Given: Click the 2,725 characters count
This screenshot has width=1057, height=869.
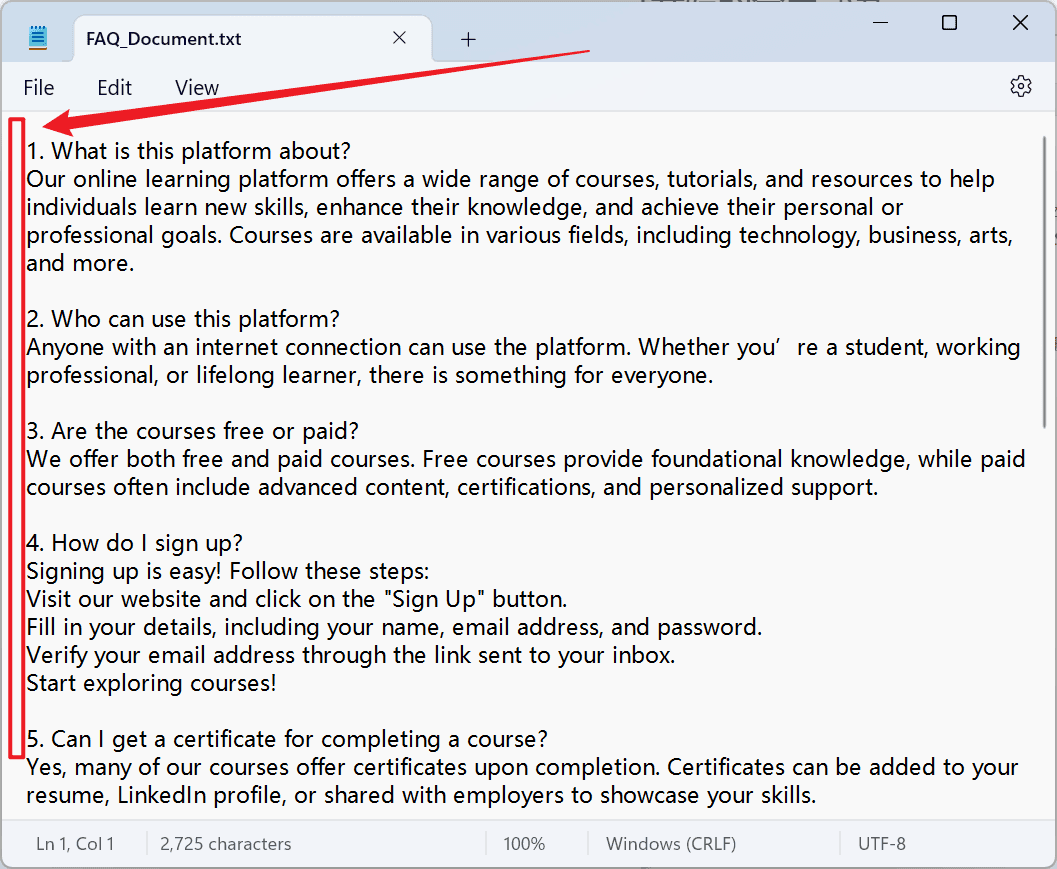Looking at the screenshot, I should click(x=225, y=843).
